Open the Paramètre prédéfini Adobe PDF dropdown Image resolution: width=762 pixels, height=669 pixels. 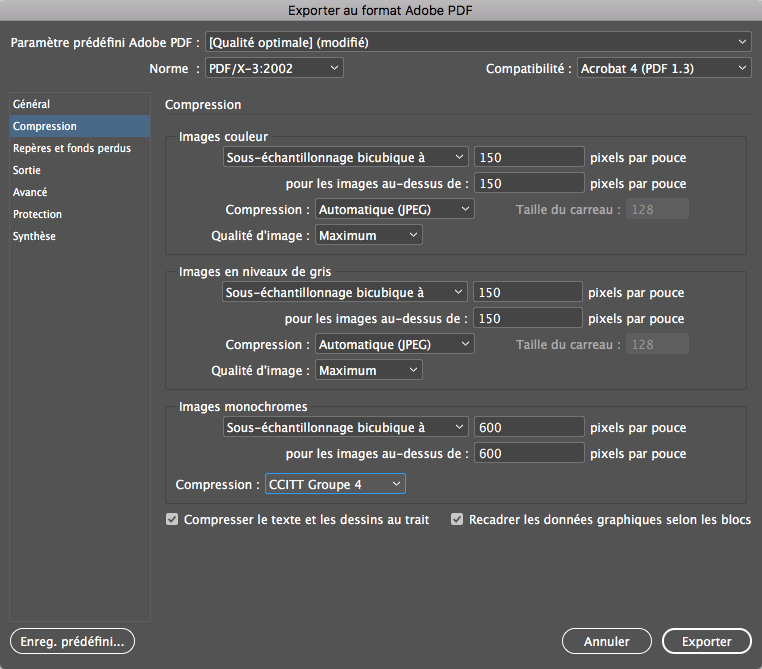(477, 42)
